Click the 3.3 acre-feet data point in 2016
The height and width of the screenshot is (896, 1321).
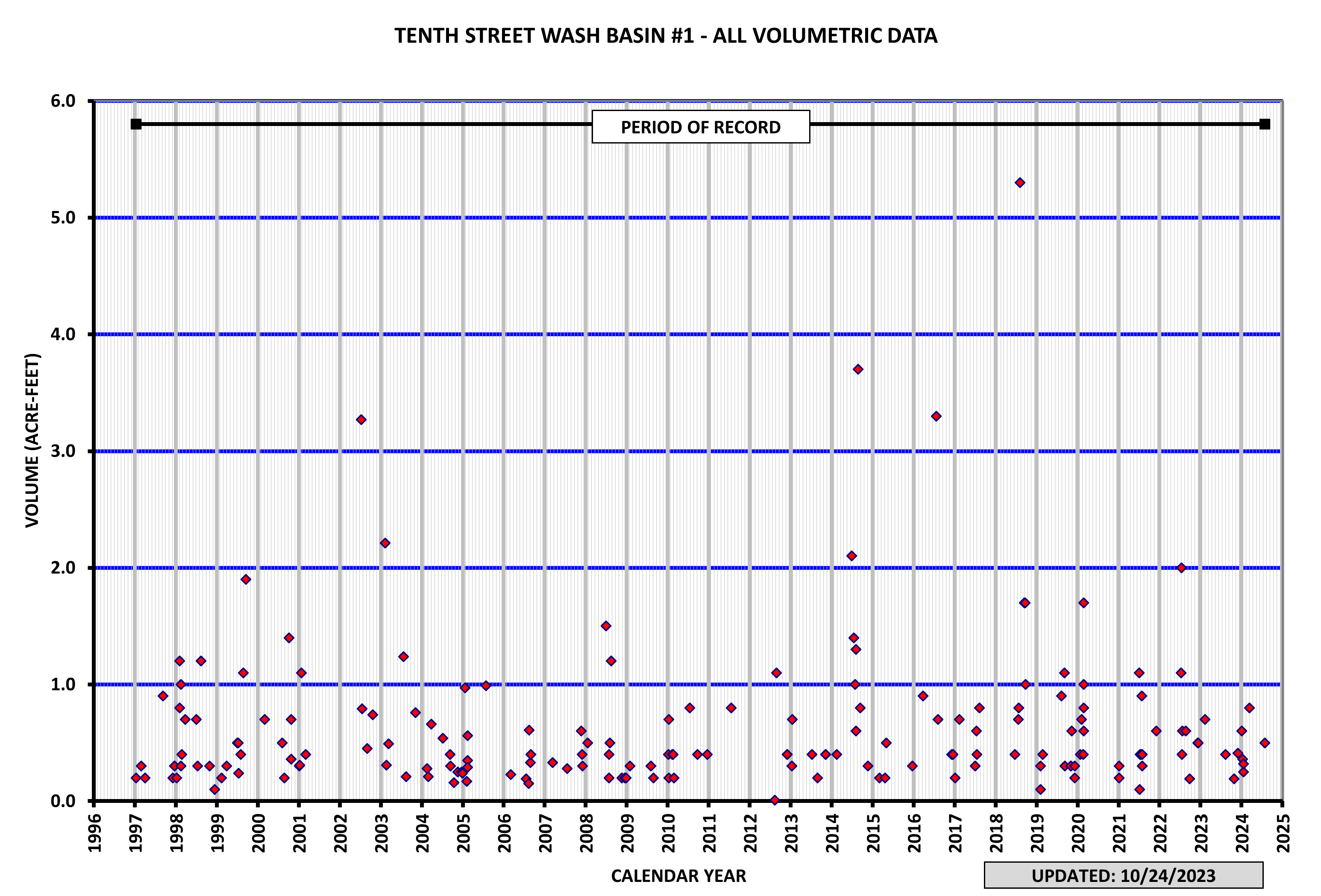click(936, 416)
